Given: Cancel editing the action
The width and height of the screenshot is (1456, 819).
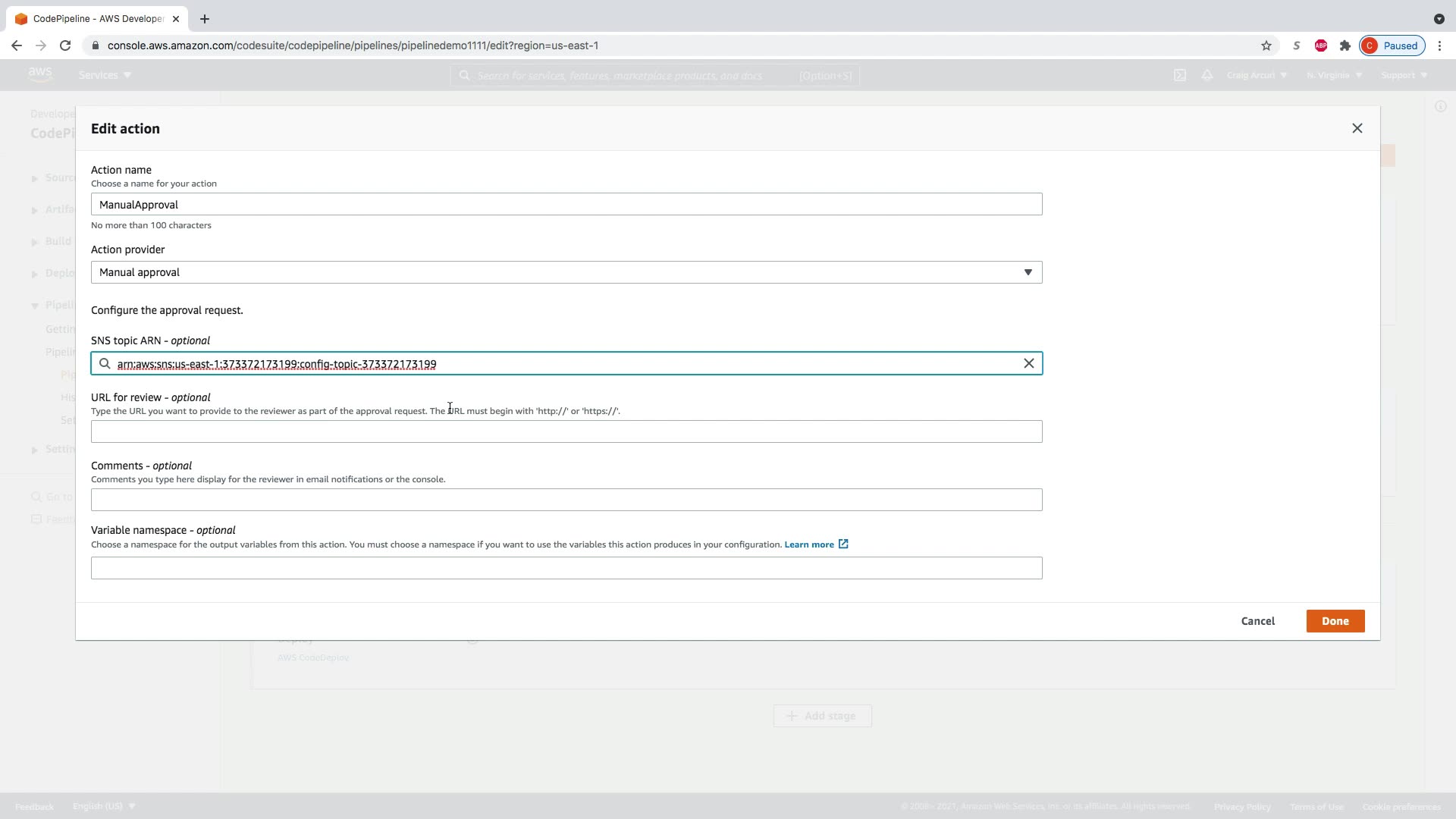Looking at the screenshot, I should coord(1257,621).
